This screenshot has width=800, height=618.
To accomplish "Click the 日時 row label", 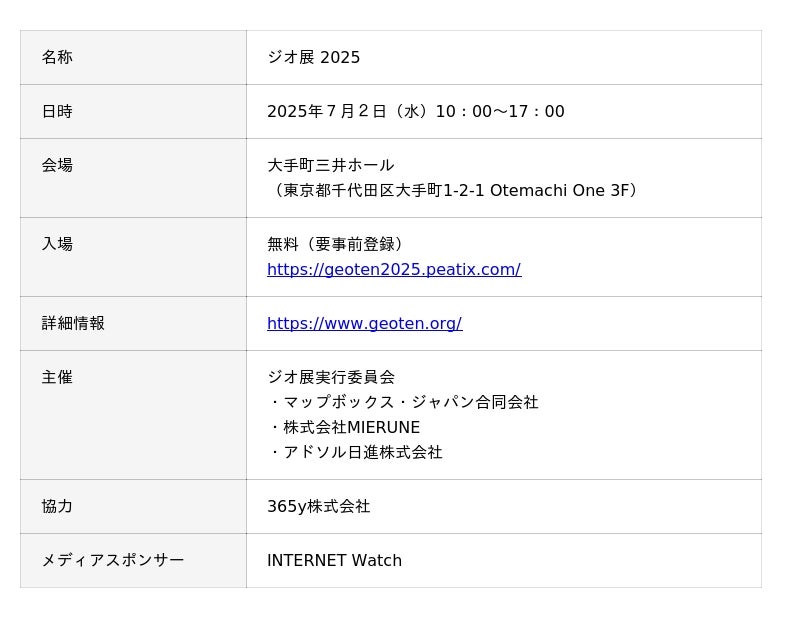I will 57,112.
